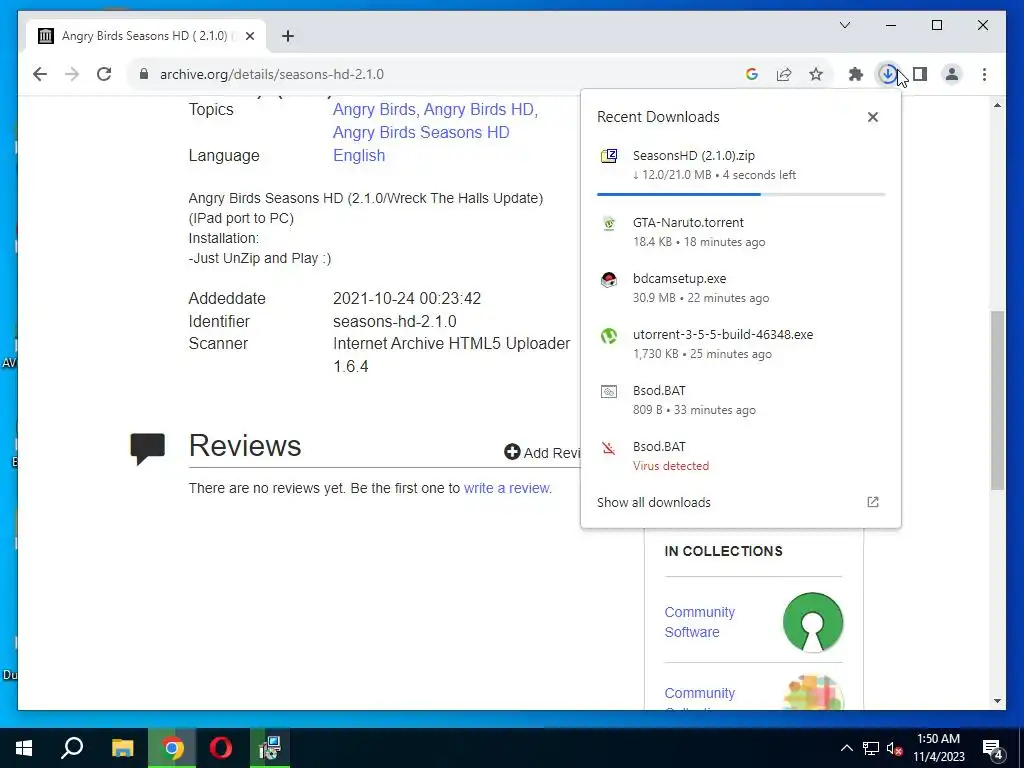Image resolution: width=1024 pixels, height=768 pixels.
Task: Click the scrollbar up arrow
Action: (997, 105)
